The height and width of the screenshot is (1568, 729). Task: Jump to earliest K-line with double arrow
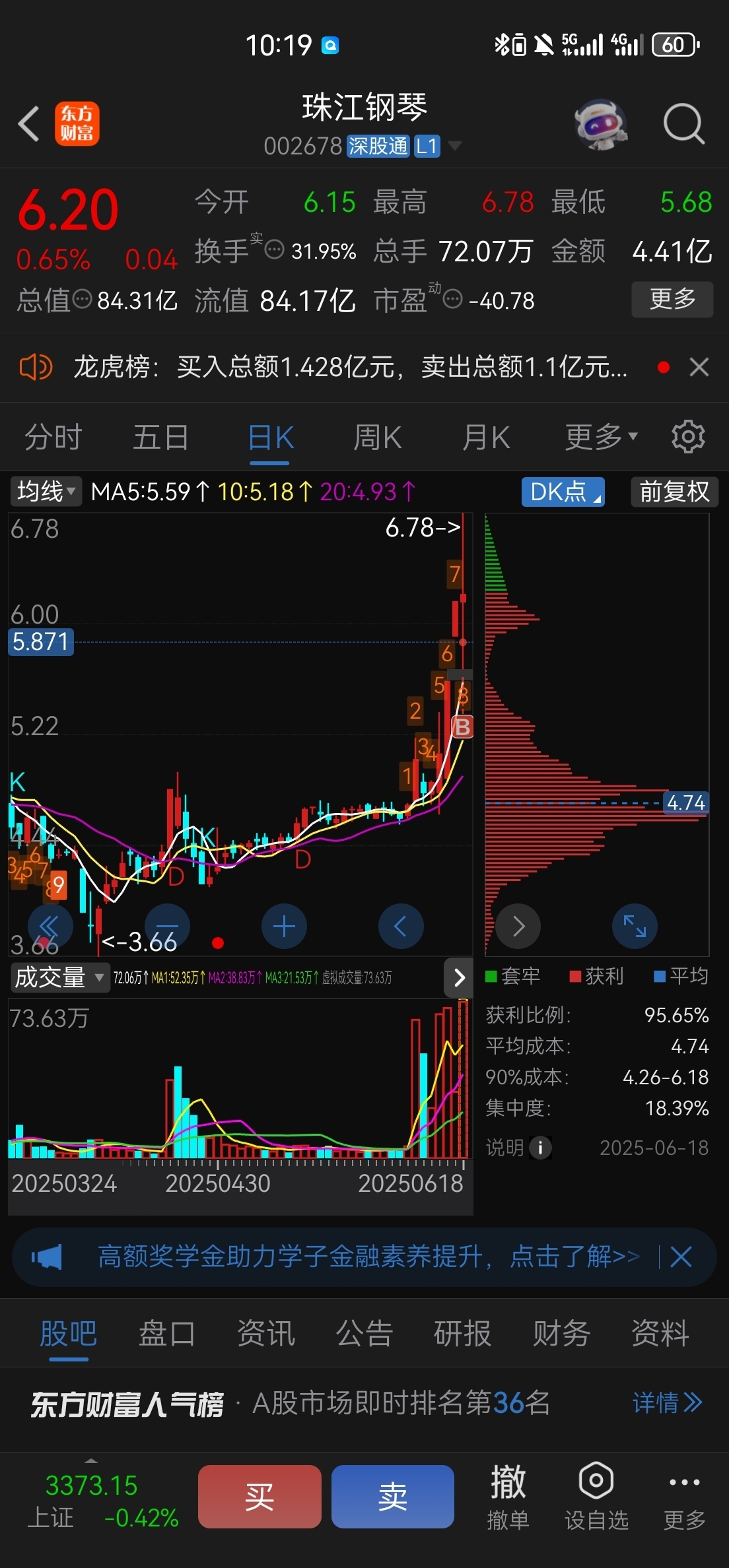coord(49,927)
